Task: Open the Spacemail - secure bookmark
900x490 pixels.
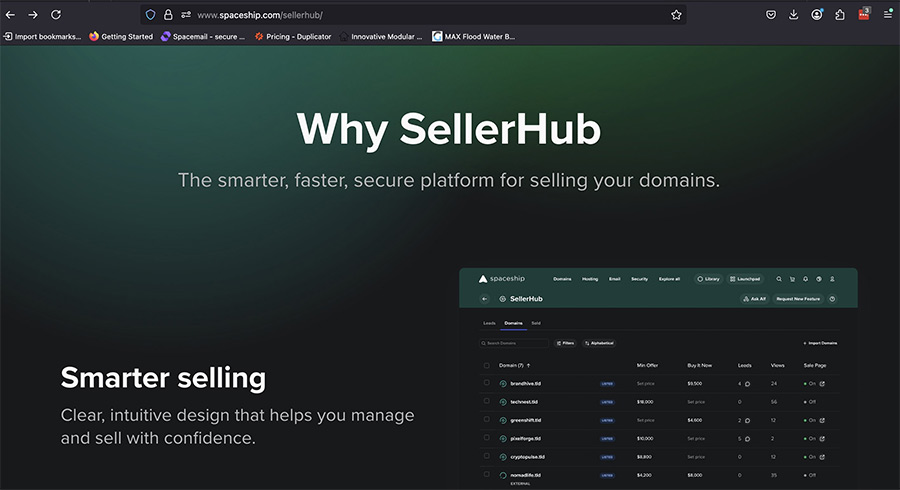Action: [x=203, y=37]
